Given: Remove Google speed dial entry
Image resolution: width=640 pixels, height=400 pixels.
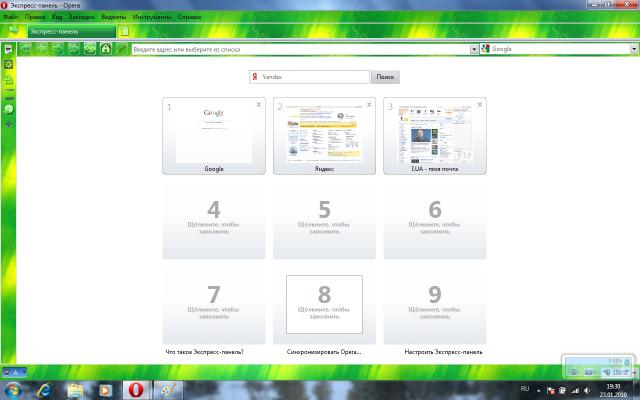Looking at the screenshot, I should coord(258,105).
